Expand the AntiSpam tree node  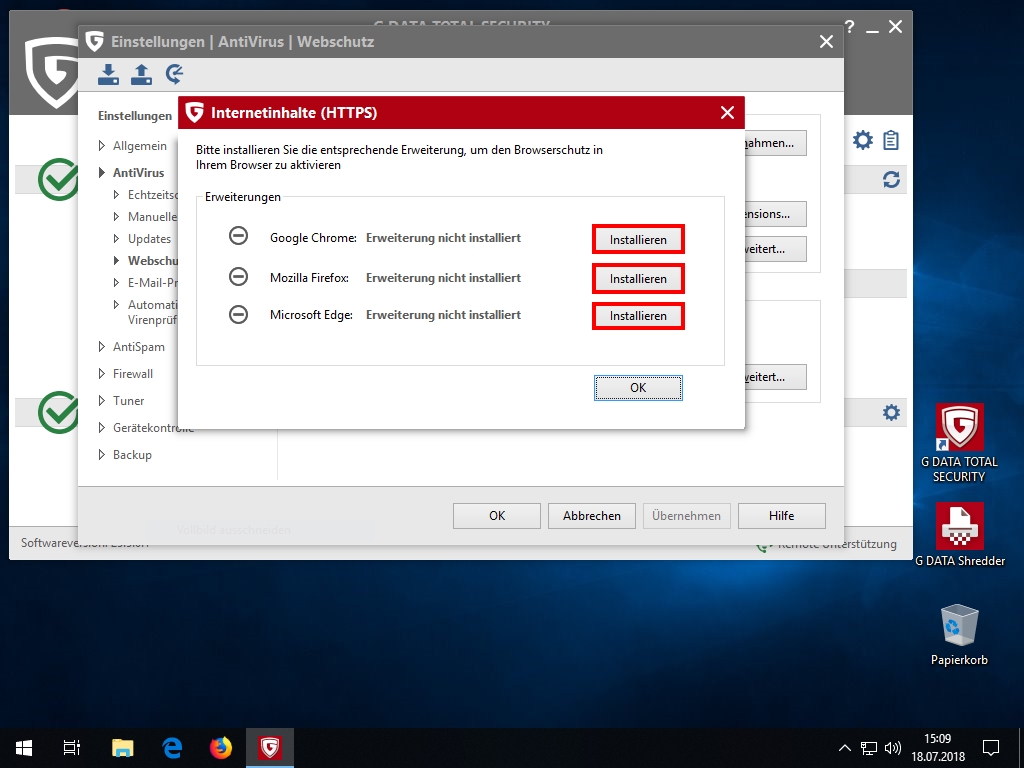point(102,346)
